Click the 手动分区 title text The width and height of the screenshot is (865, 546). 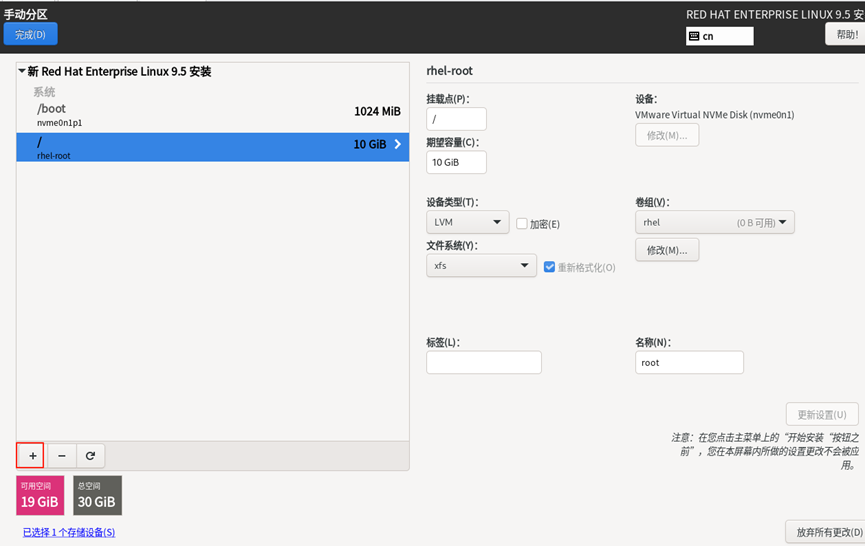(25, 14)
